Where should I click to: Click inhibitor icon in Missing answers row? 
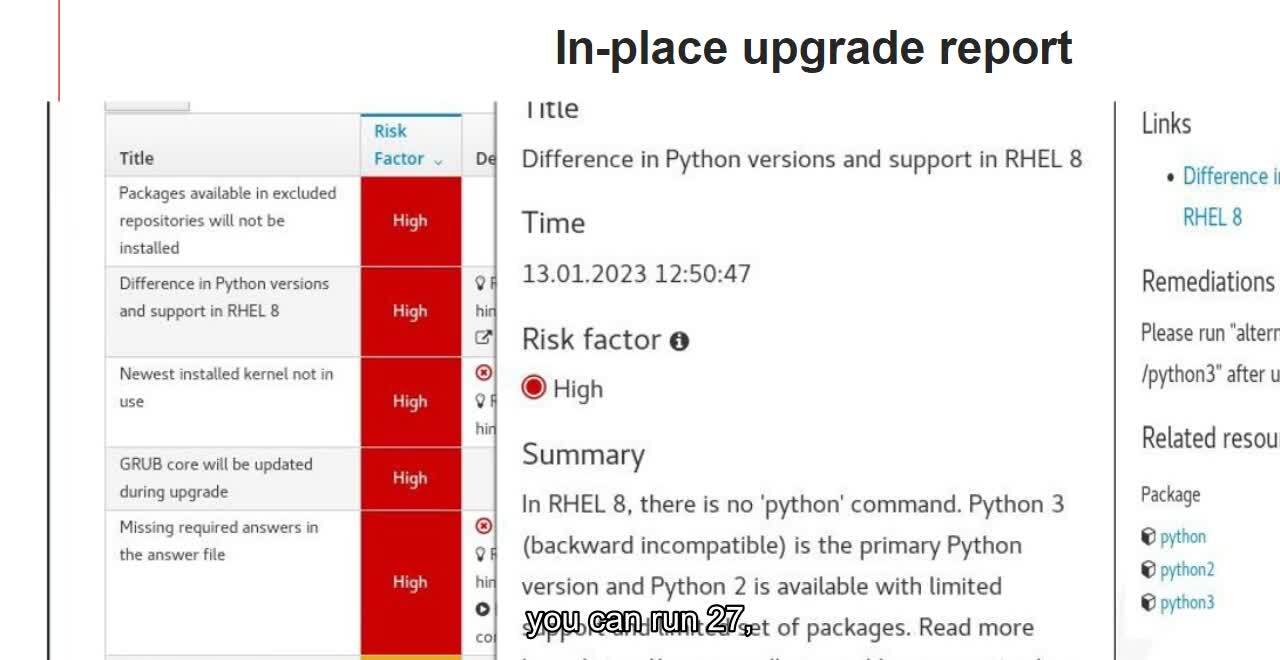point(484,526)
